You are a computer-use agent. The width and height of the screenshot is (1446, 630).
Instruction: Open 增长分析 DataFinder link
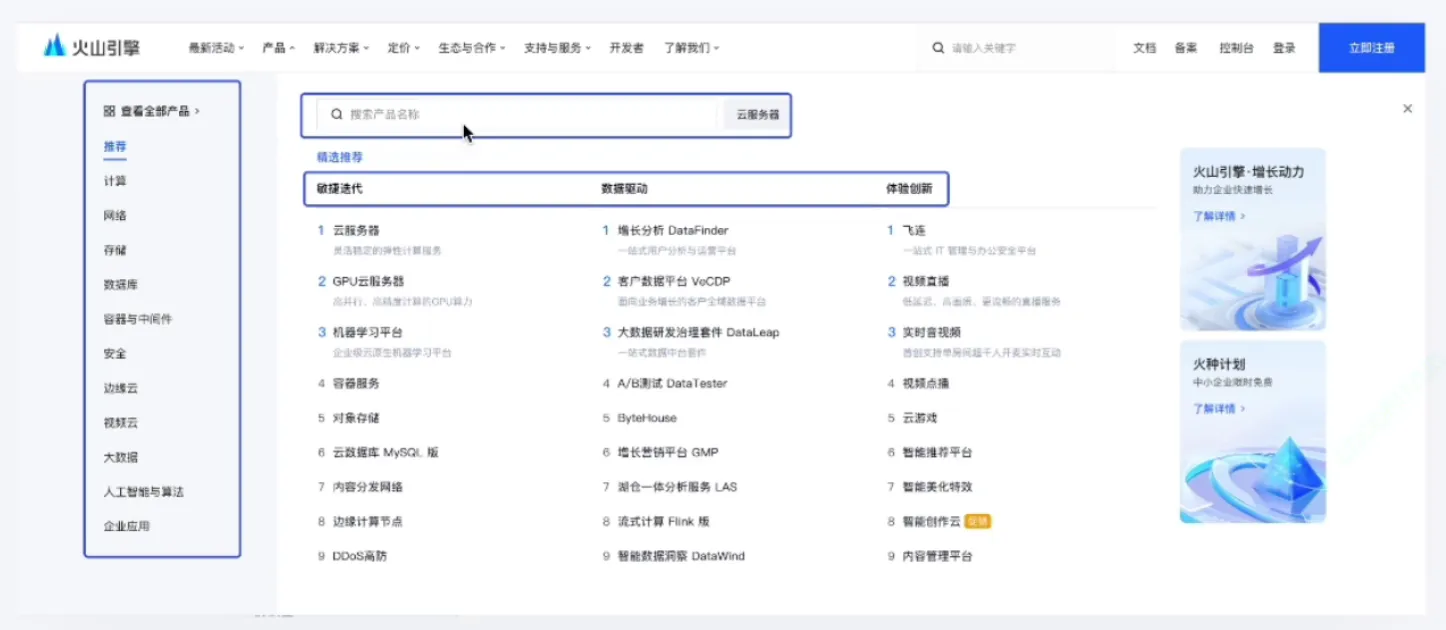pyautogui.click(x=672, y=230)
